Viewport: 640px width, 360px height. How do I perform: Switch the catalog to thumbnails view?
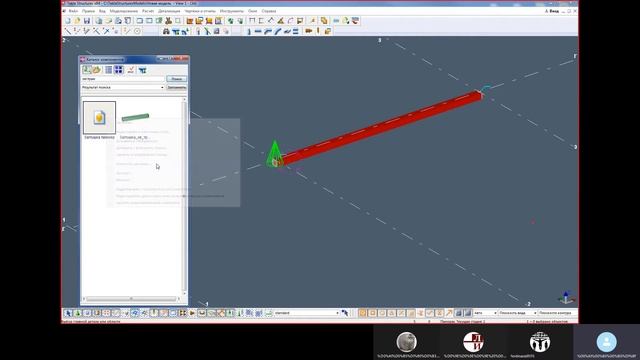pos(119,70)
